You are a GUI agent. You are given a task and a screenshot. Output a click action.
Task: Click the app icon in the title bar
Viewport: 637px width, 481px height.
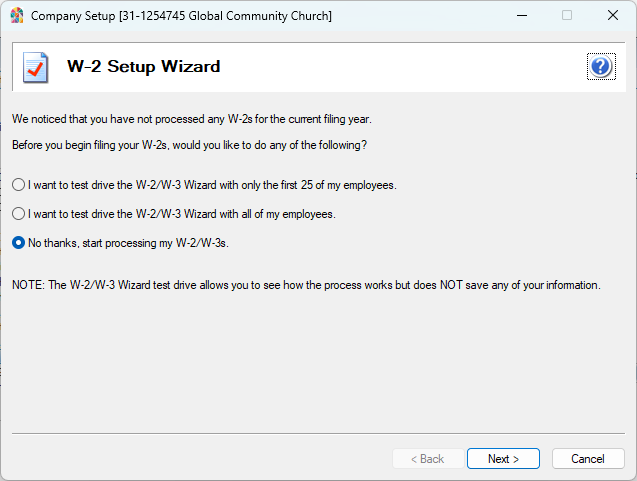coord(16,16)
